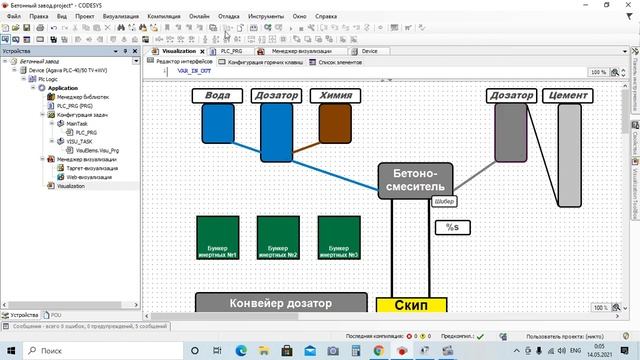Image resolution: width=640 pixels, height=360 pixels.
Task: Open the Визуализация menu
Action: [121, 16]
